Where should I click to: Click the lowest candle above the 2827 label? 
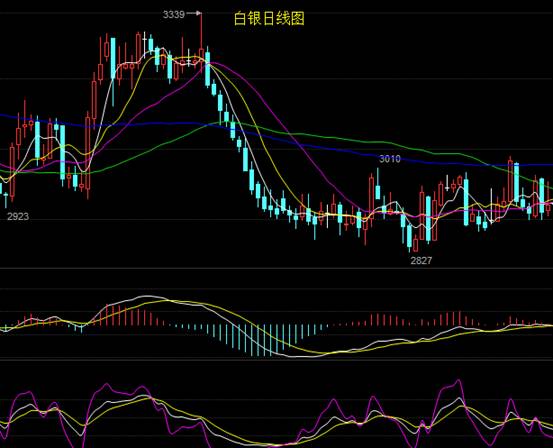409,235
